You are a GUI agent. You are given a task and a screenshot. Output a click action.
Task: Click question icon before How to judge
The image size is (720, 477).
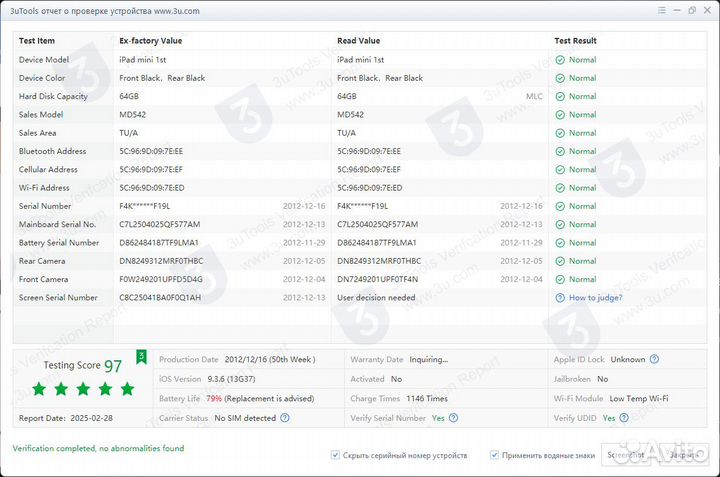click(561, 298)
